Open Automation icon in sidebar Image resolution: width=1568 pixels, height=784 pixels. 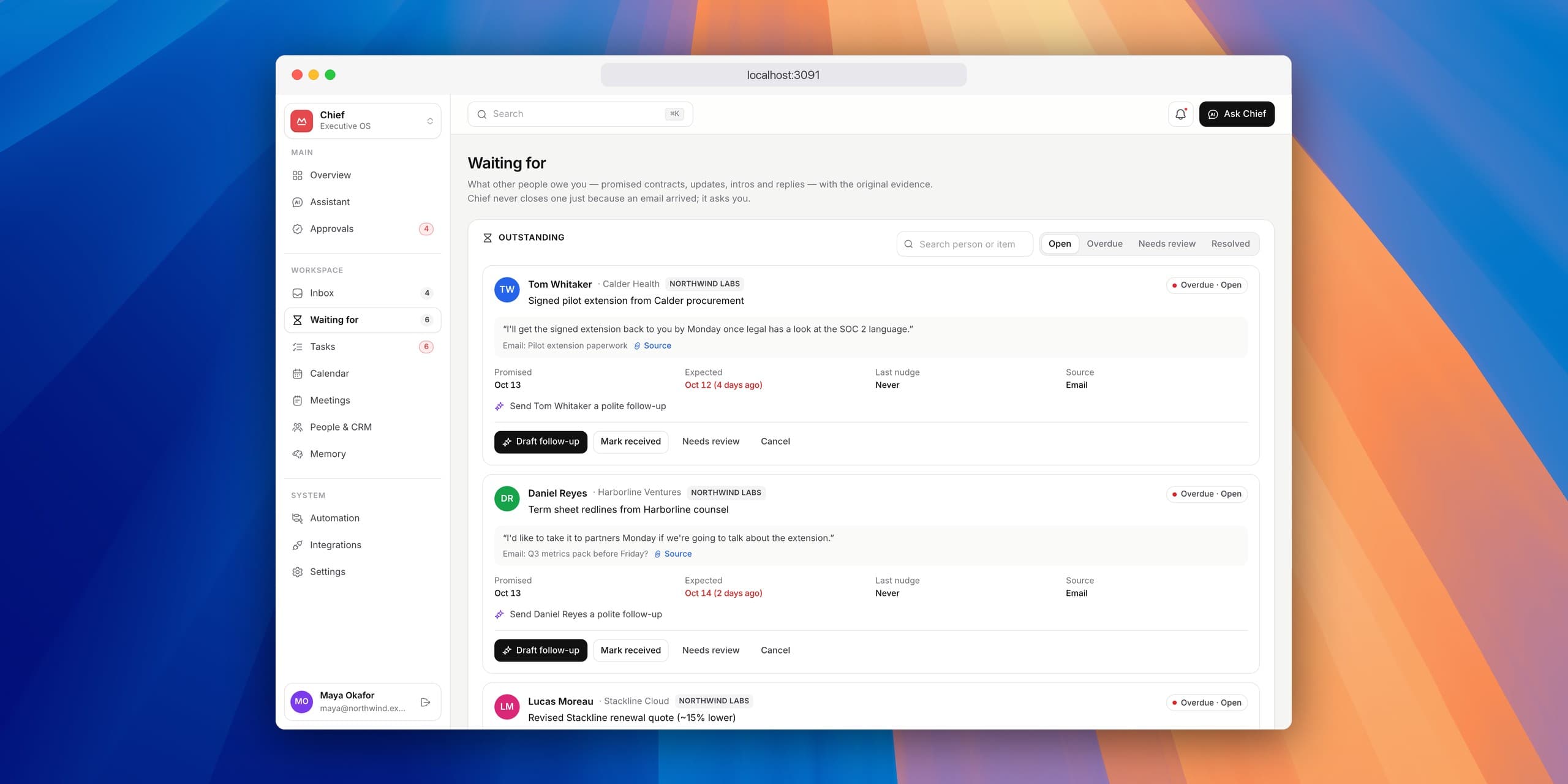pos(298,518)
